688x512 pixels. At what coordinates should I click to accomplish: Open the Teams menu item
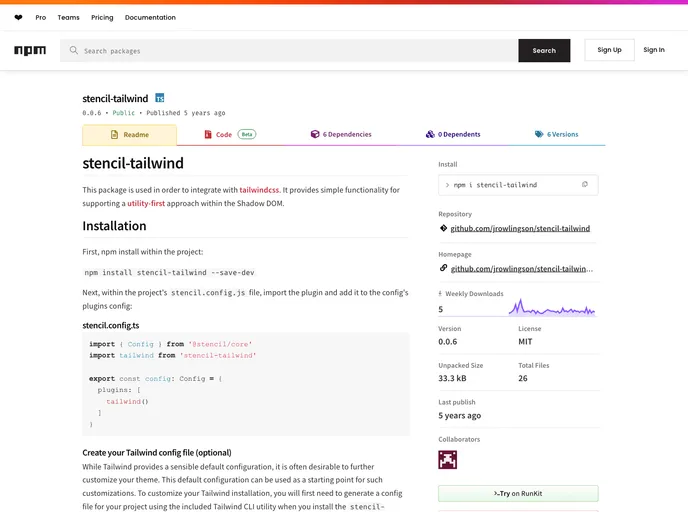(x=68, y=18)
